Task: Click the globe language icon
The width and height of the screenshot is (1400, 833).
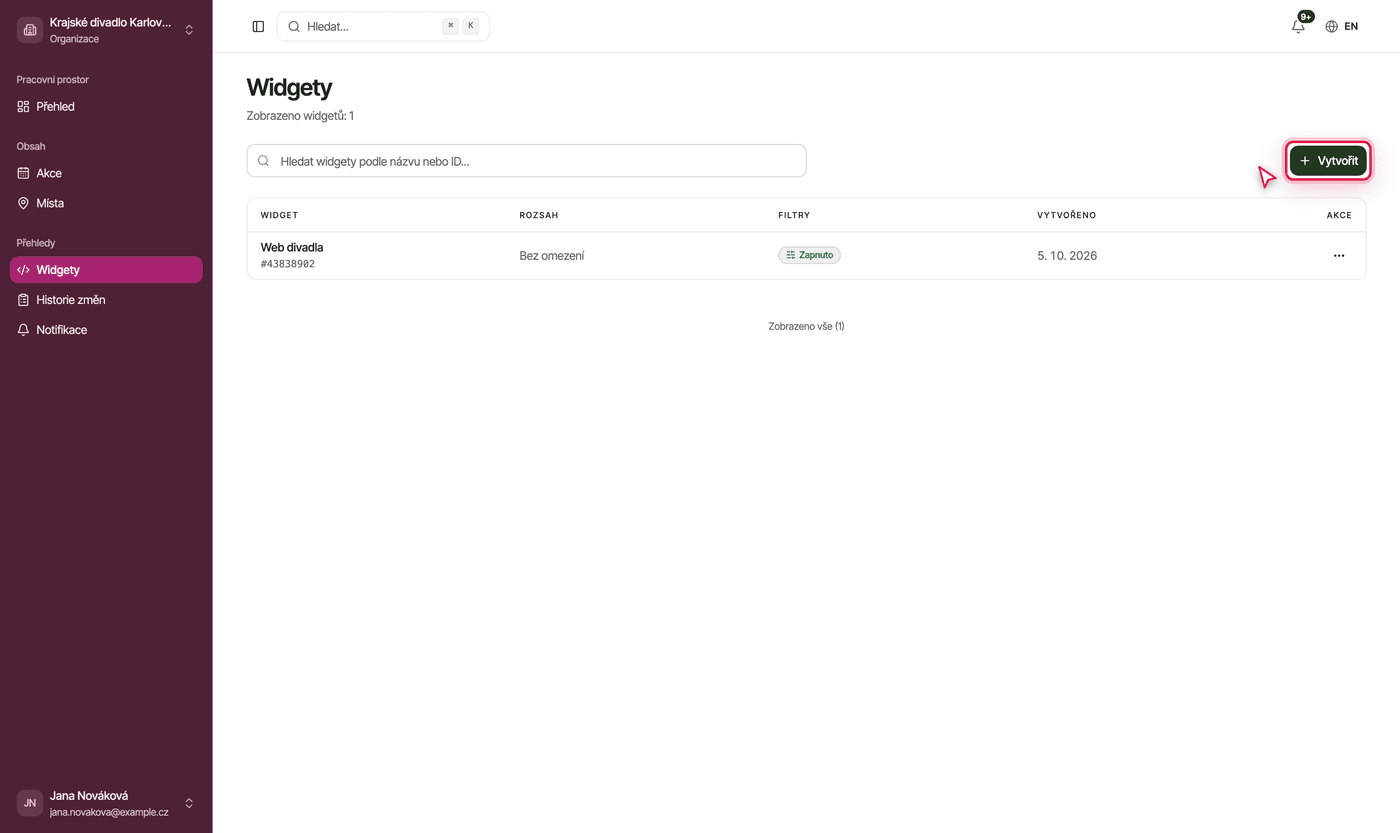Action: coord(1331,27)
